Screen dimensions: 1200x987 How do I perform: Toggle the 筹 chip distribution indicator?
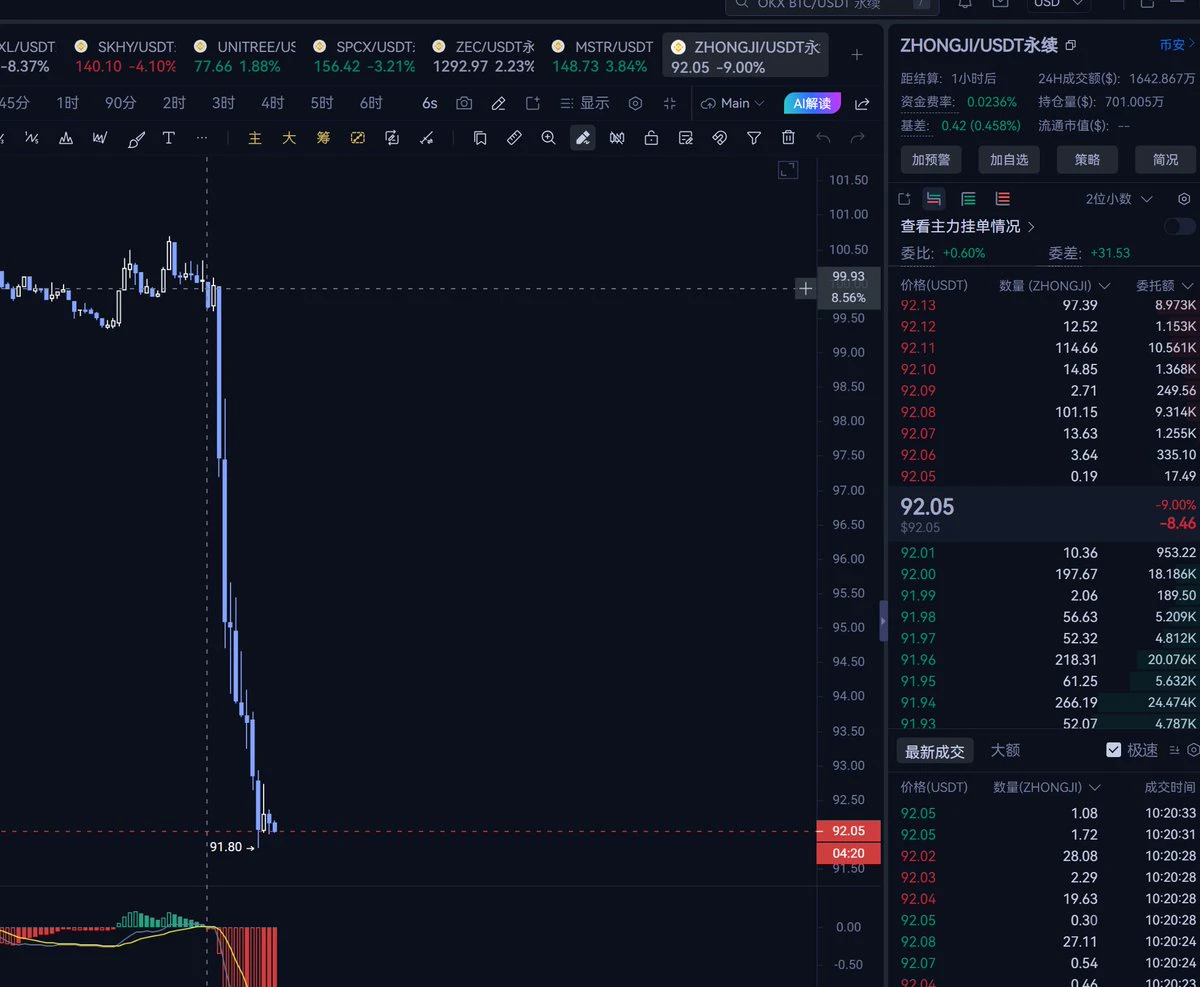pos(323,138)
